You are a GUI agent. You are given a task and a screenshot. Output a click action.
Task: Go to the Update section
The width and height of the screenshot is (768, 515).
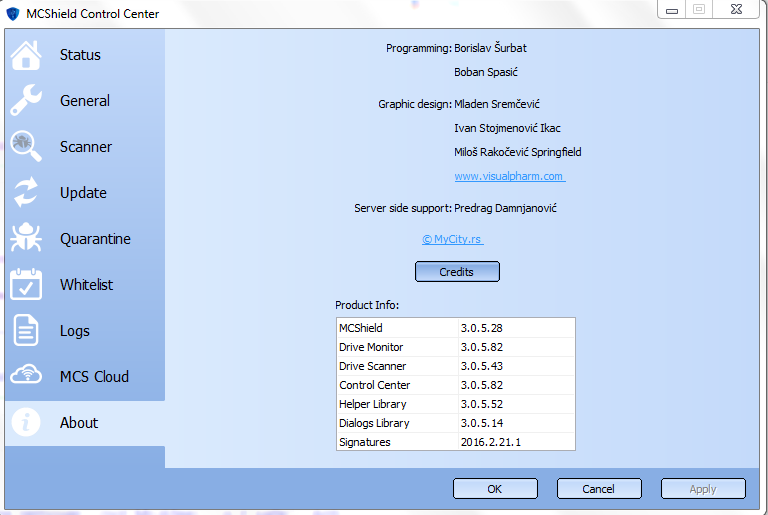pyautogui.click(x=83, y=193)
